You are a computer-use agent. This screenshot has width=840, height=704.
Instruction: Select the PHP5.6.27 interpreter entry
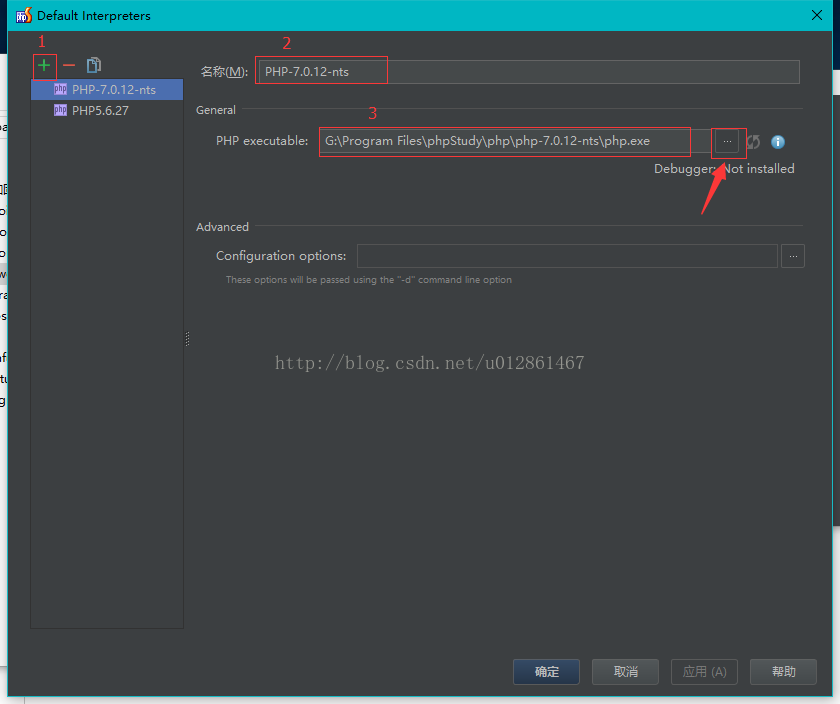[100, 111]
